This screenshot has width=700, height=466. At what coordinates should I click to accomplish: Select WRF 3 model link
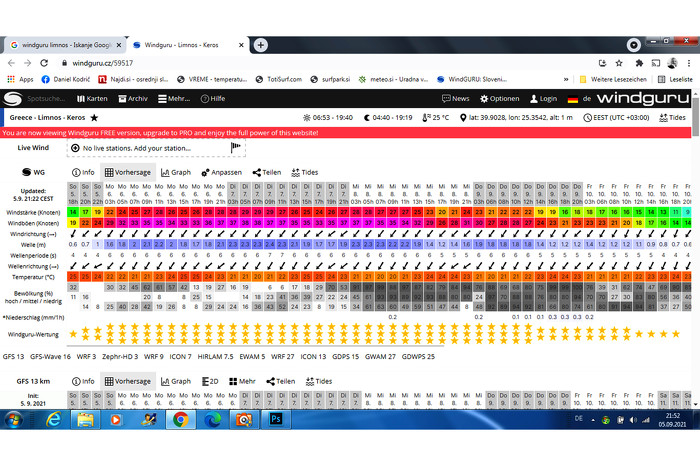point(86,357)
